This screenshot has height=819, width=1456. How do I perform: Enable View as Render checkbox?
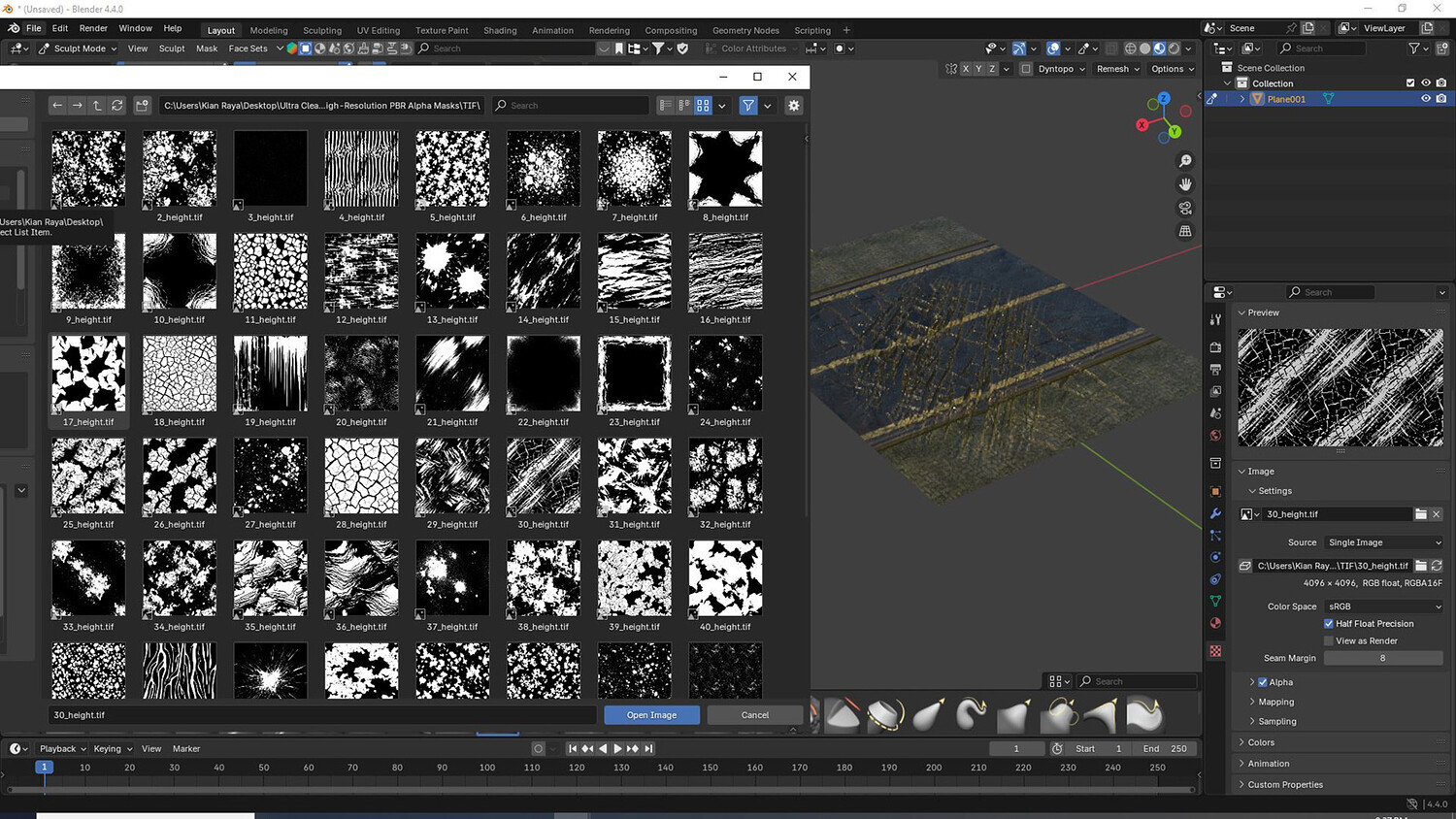pos(1329,640)
